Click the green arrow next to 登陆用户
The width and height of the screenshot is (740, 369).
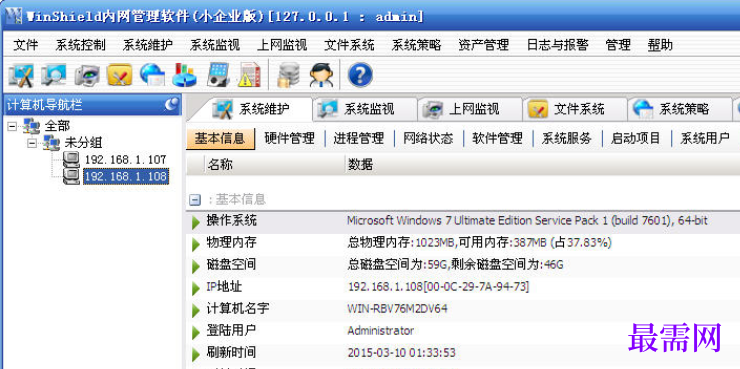pos(196,332)
